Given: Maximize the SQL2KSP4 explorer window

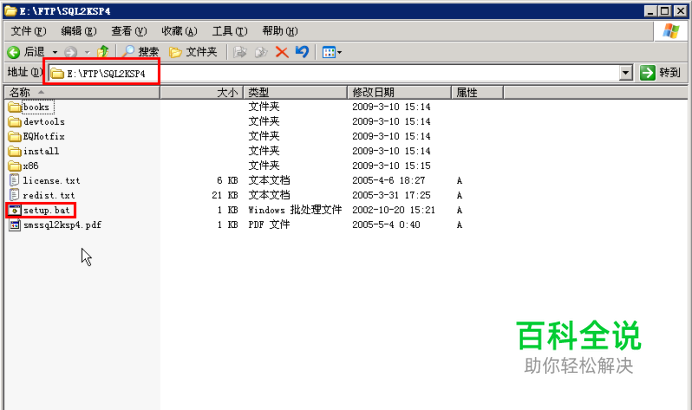Looking at the screenshot, I should (x=665, y=11).
